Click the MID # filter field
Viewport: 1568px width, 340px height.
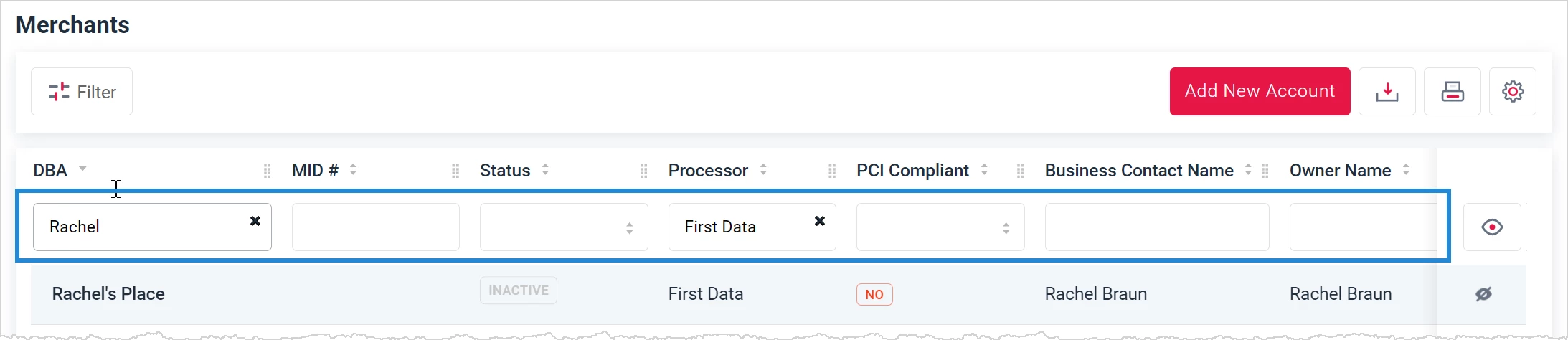click(376, 227)
